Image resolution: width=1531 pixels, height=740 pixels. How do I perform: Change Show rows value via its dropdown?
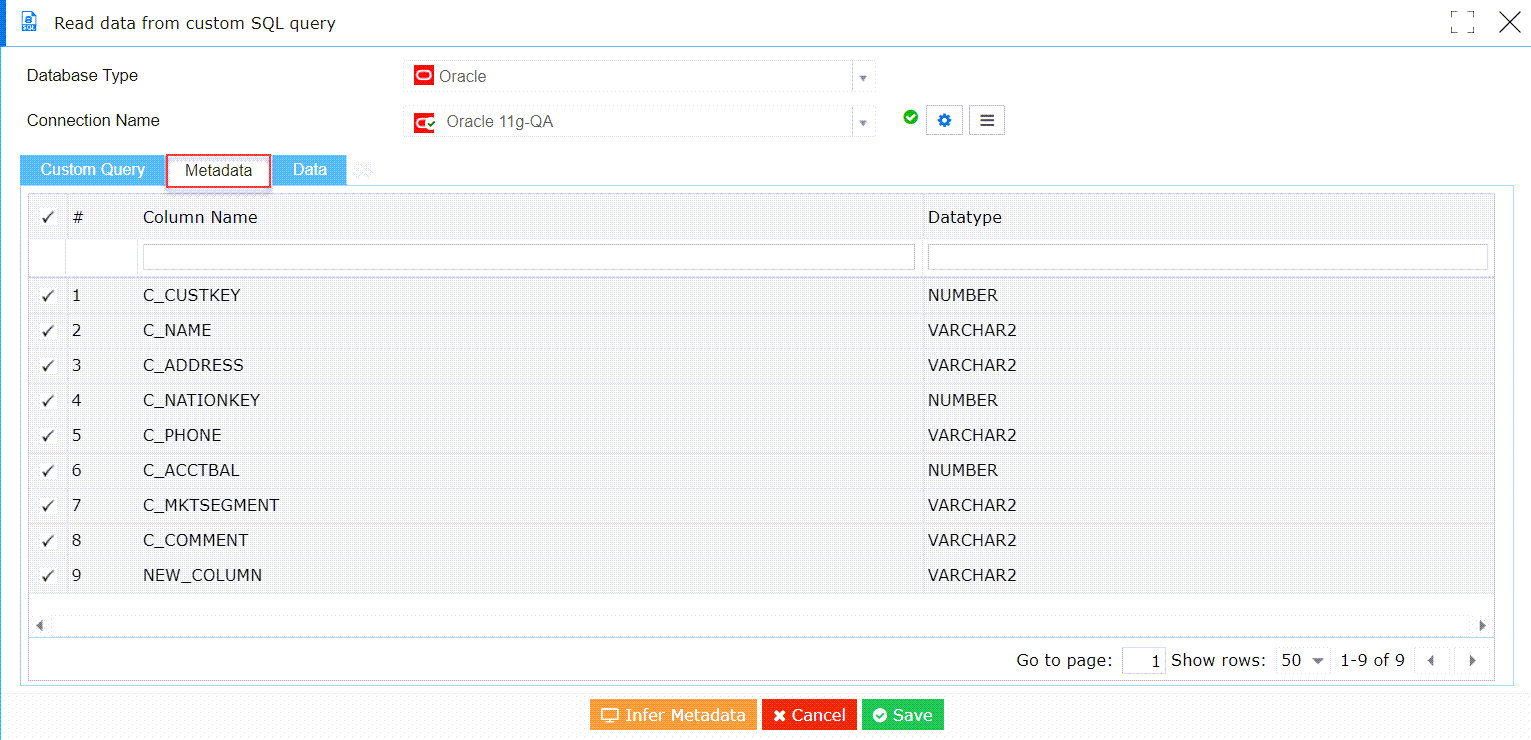click(1317, 660)
